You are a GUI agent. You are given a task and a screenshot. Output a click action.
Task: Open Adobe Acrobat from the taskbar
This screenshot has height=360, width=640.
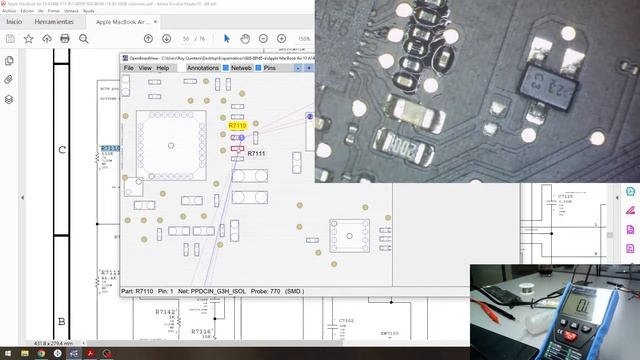pos(90,353)
